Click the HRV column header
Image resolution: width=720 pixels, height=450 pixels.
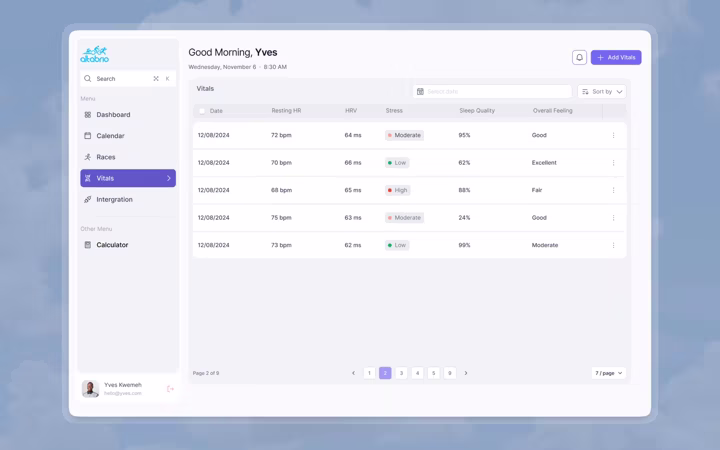351,111
